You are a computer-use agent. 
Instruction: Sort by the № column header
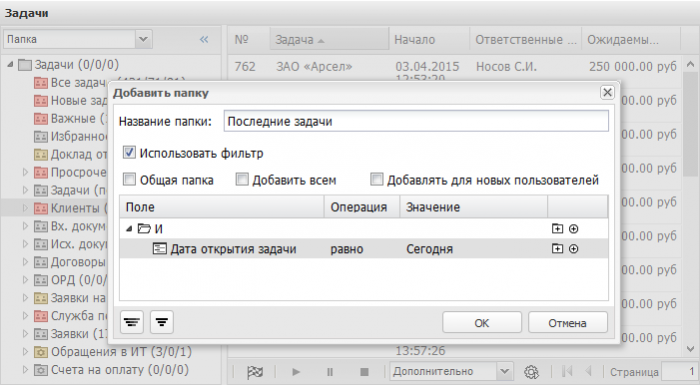pyautogui.click(x=249, y=40)
